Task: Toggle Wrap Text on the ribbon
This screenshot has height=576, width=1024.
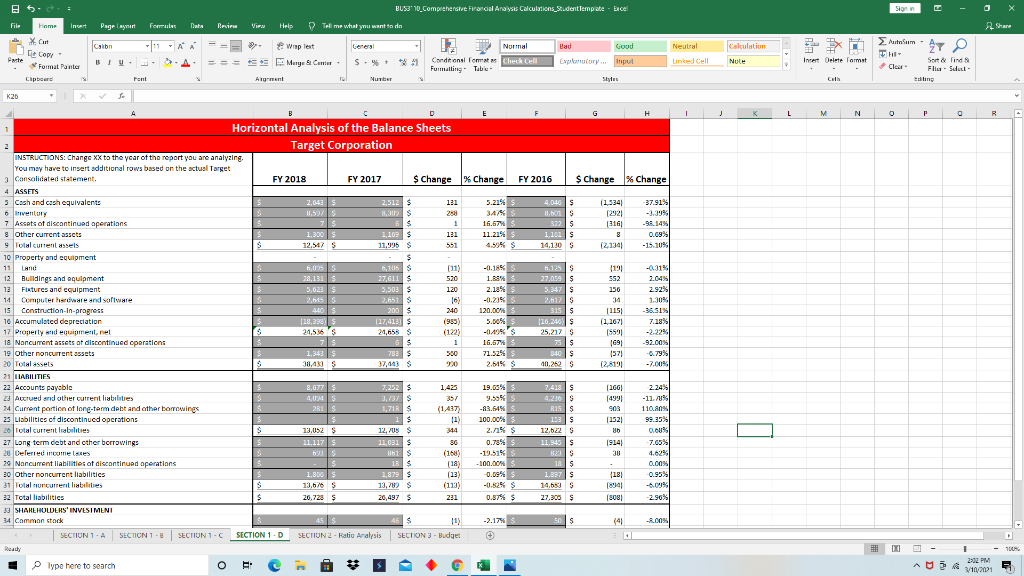Action: pyautogui.click(x=297, y=45)
